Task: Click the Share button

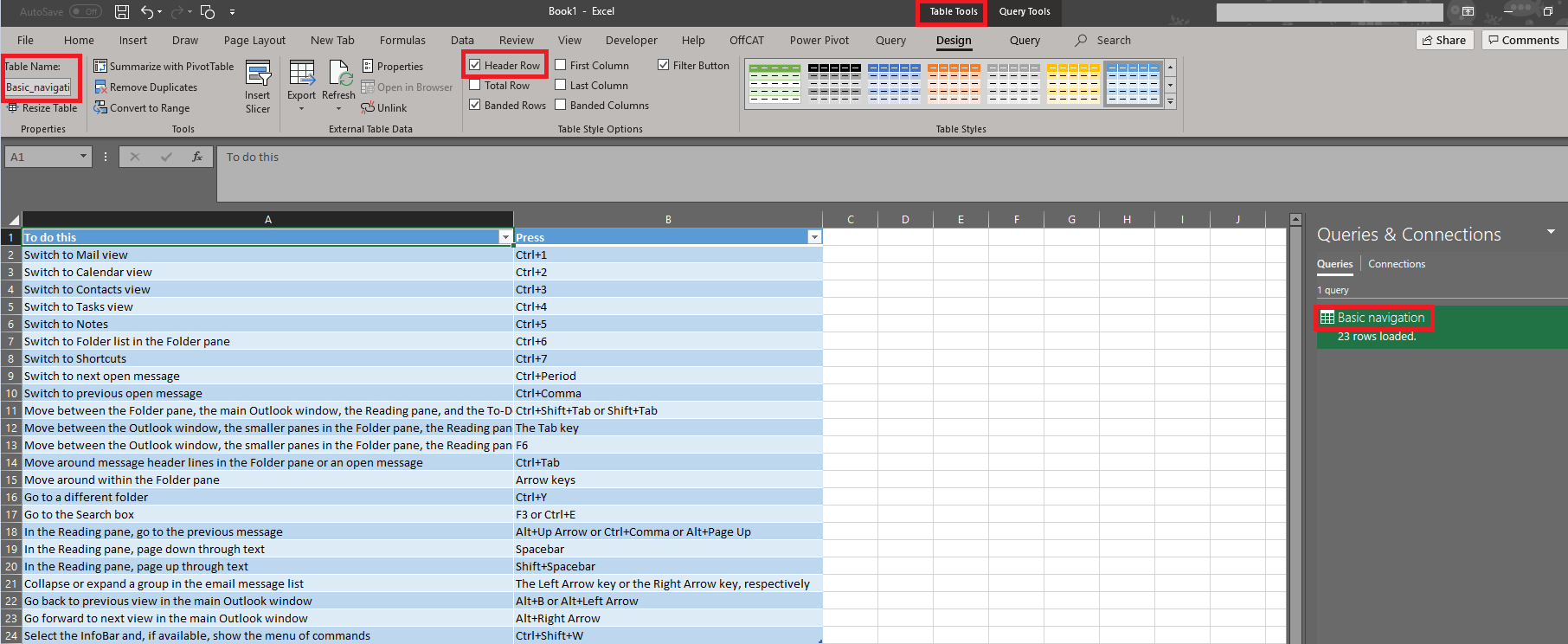Action: tap(1444, 40)
